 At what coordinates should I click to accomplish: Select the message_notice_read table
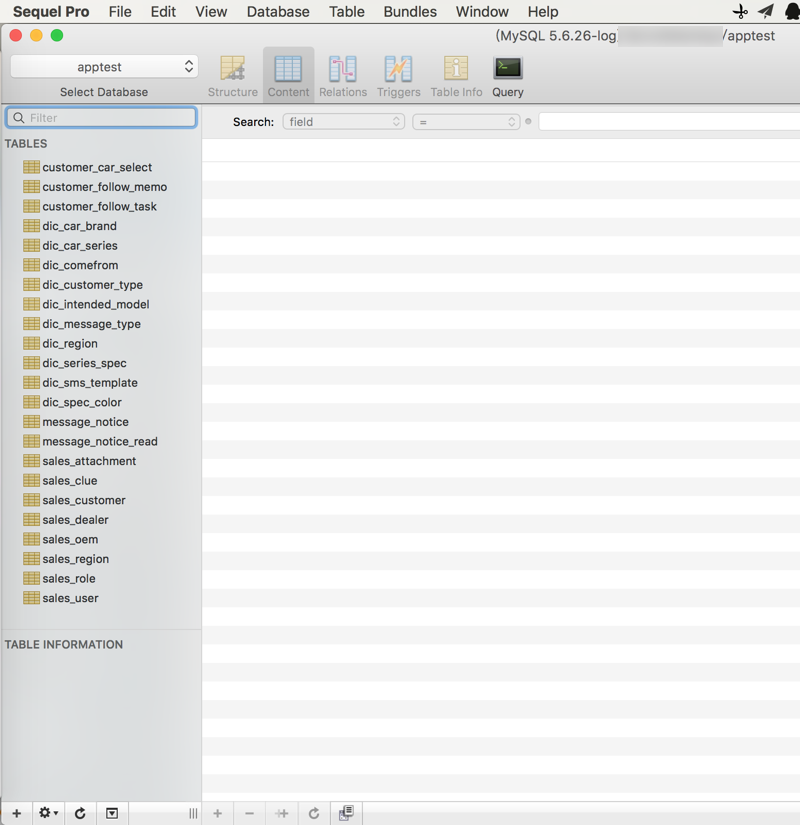click(102, 441)
